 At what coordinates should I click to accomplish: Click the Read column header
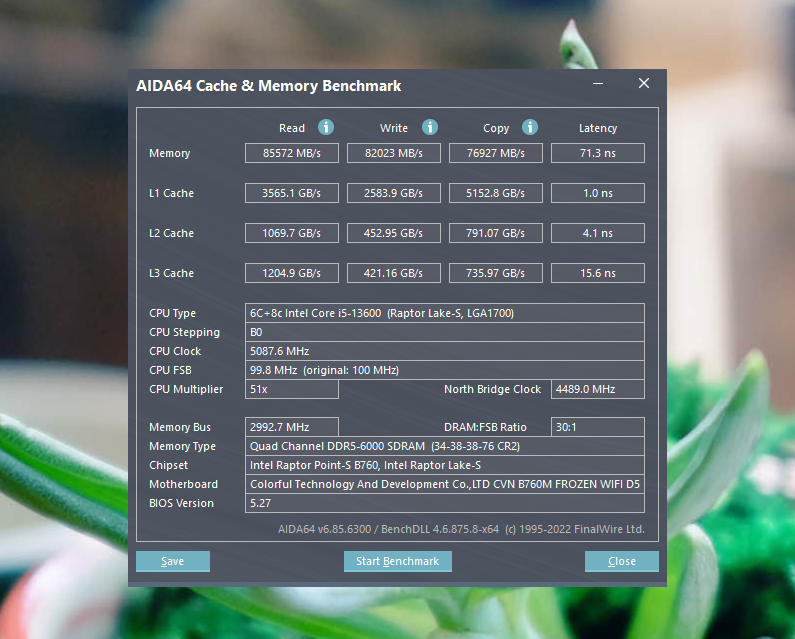point(292,128)
